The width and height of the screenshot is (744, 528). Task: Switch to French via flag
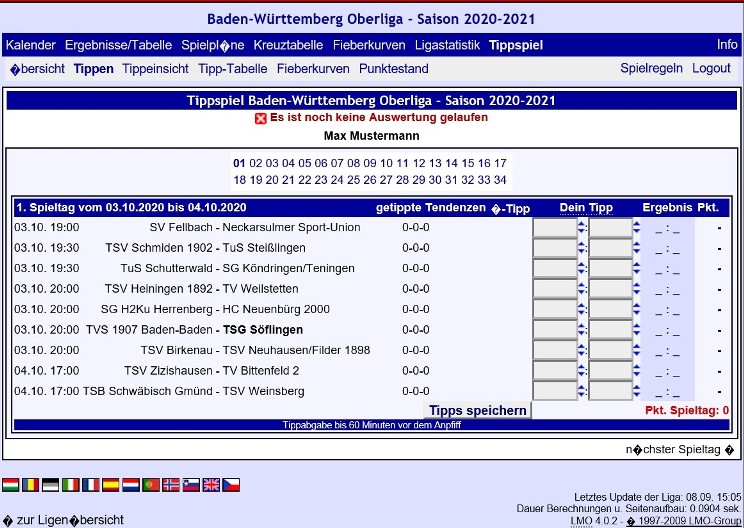click(91, 485)
